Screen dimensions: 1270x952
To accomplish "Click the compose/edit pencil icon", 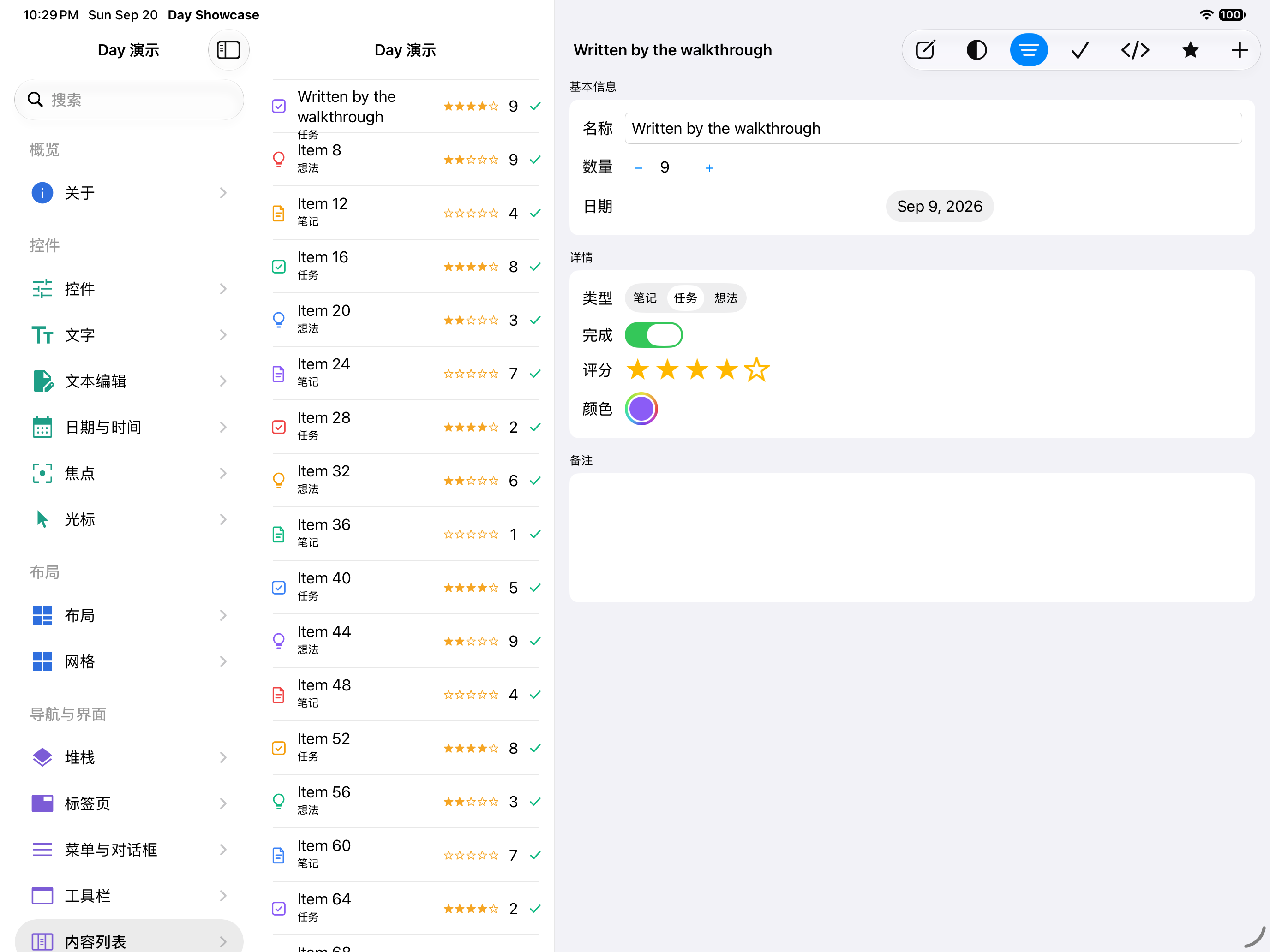I will (925, 50).
